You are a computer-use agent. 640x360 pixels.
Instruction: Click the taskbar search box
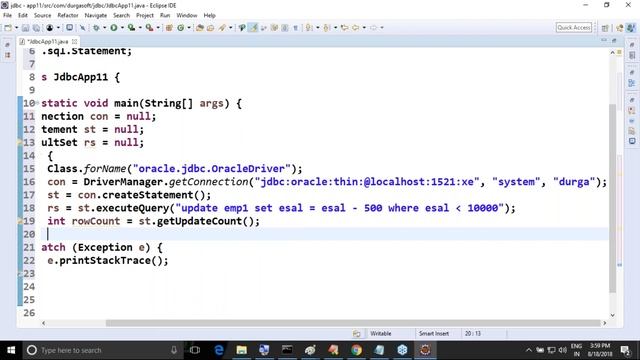coord(102,350)
